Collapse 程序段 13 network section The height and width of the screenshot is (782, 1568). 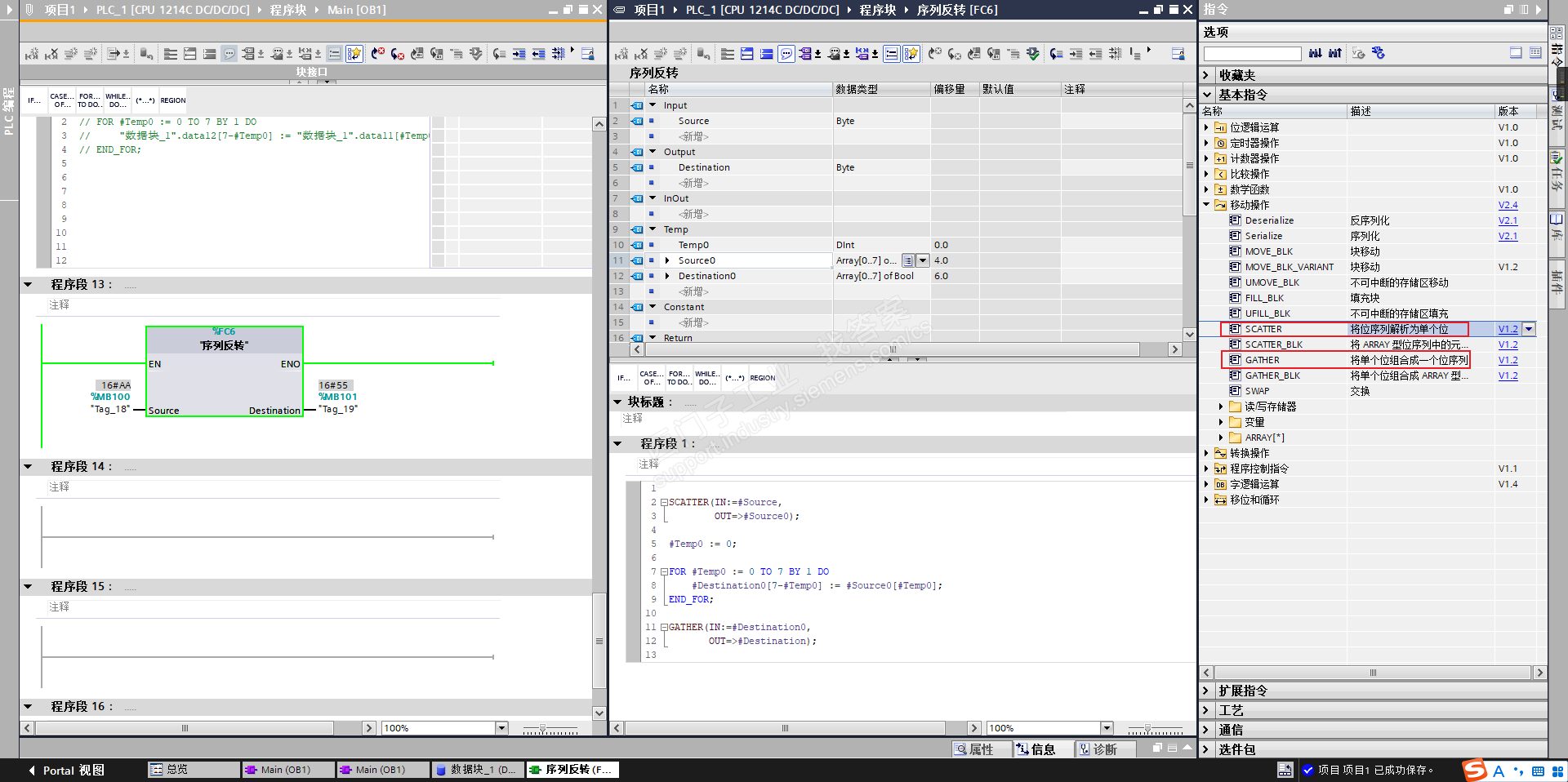(29, 285)
